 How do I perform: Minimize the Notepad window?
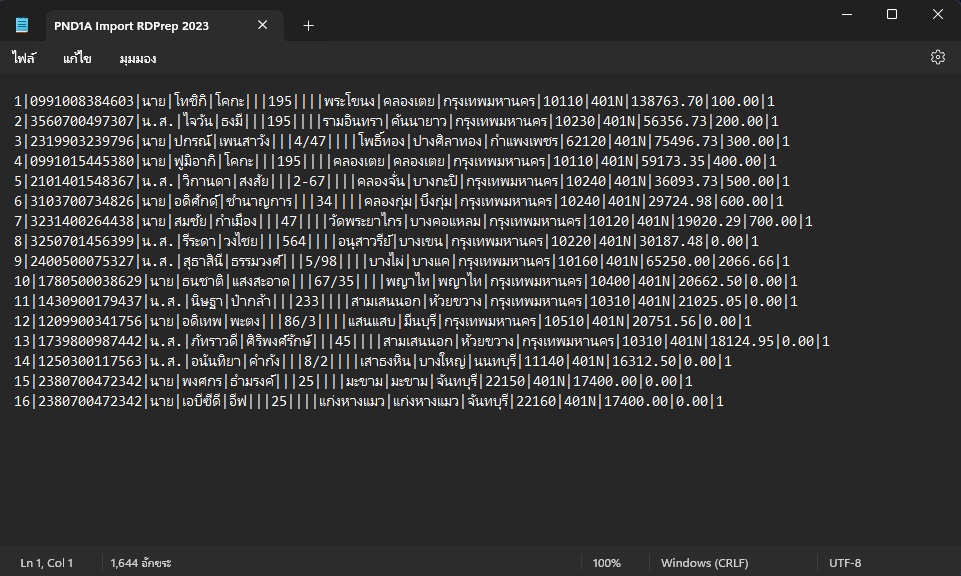click(846, 14)
